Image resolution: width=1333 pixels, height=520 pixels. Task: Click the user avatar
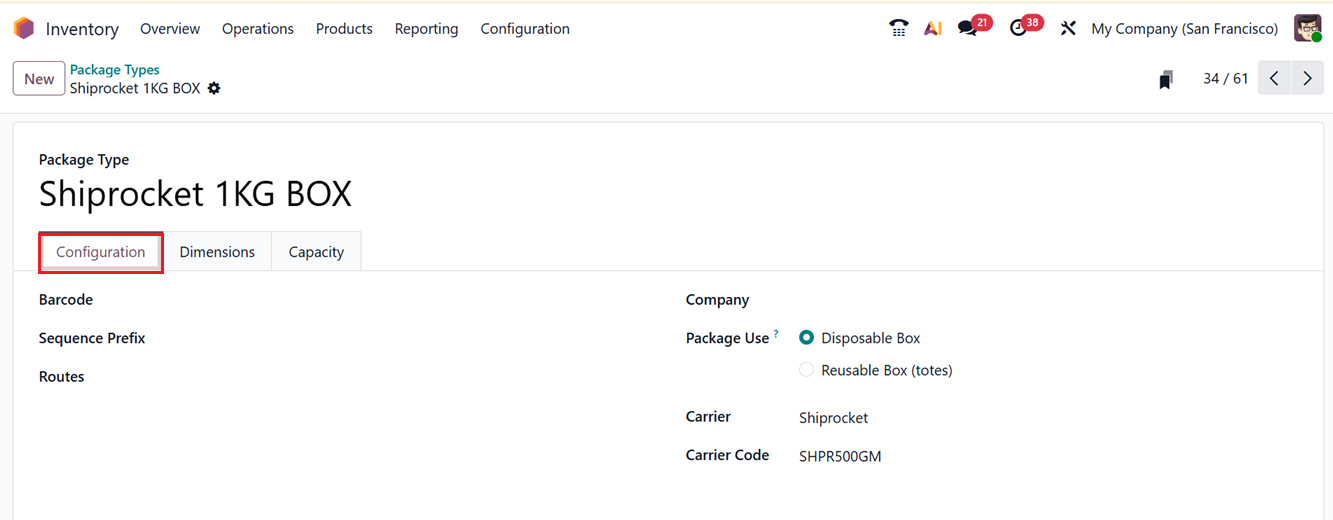(1307, 29)
